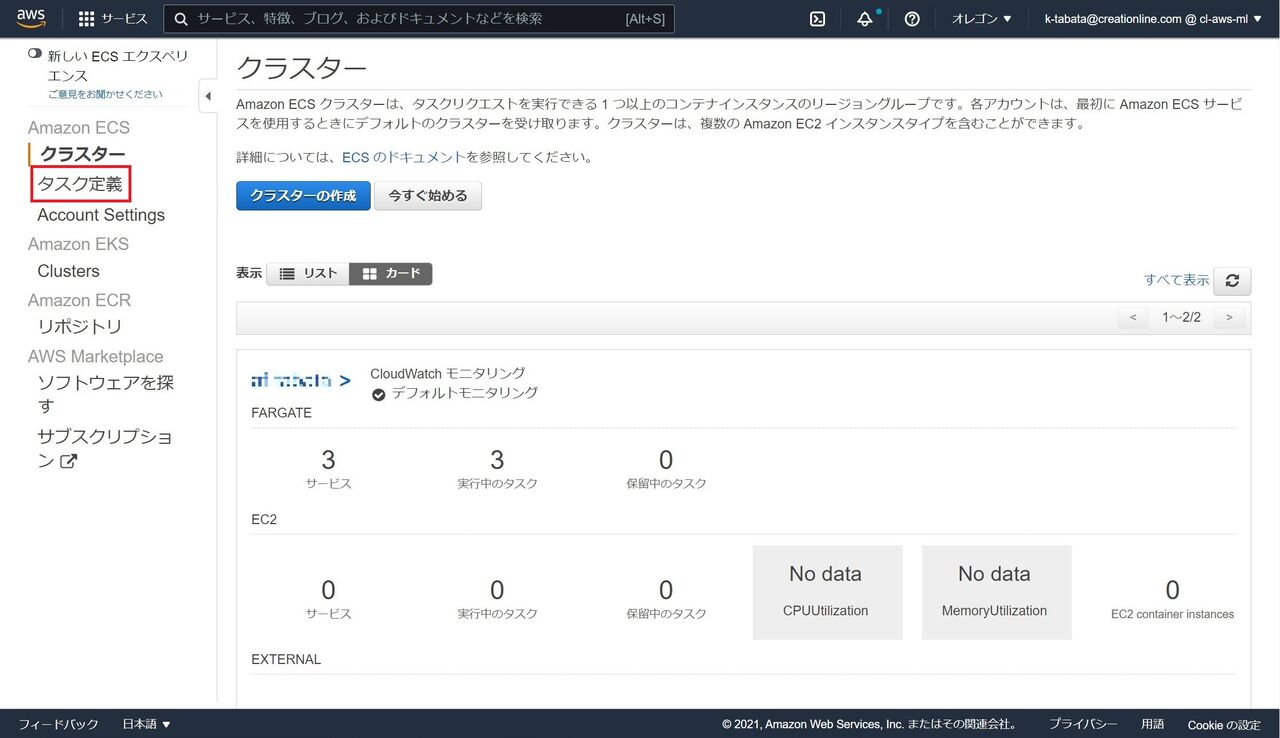Viewport: 1280px width, 738px height.
Task: Toggle 新しい ECS エクスペリエンス switch
Action: [x=35, y=54]
